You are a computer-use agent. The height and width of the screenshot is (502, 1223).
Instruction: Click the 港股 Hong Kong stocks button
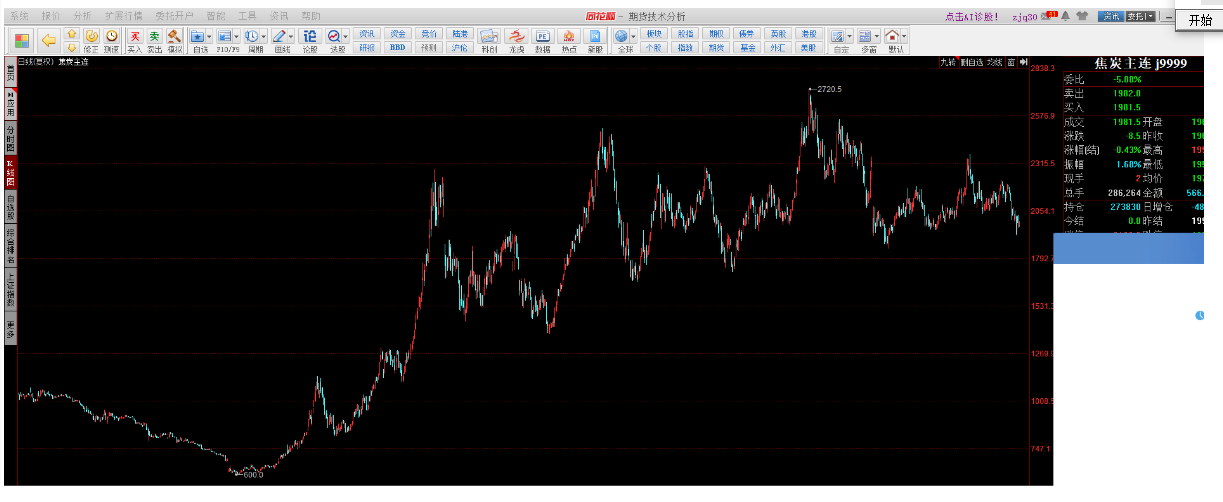coord(808,34)
